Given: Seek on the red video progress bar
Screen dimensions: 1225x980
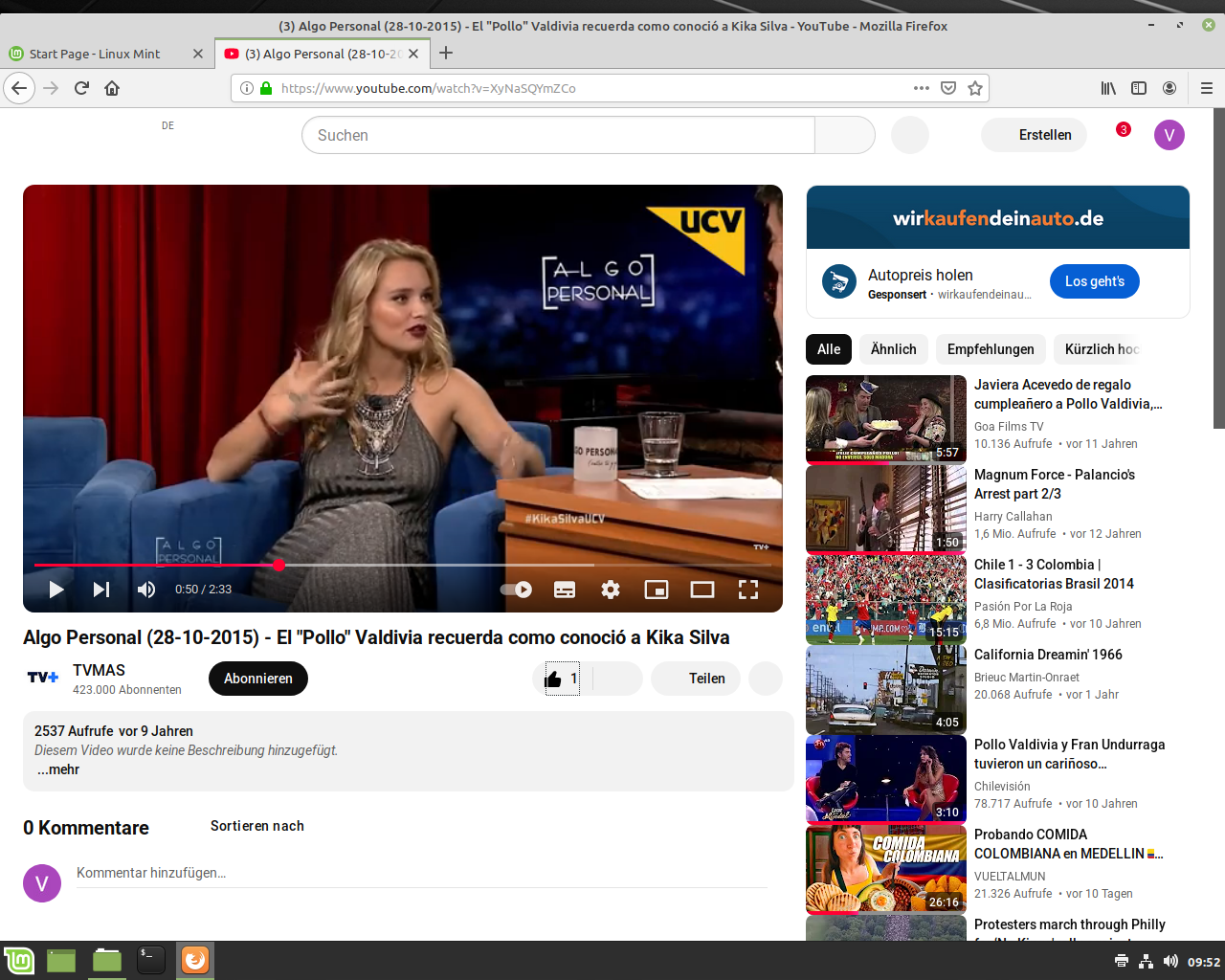Looking at the screenshot, I should pos(402,565).
